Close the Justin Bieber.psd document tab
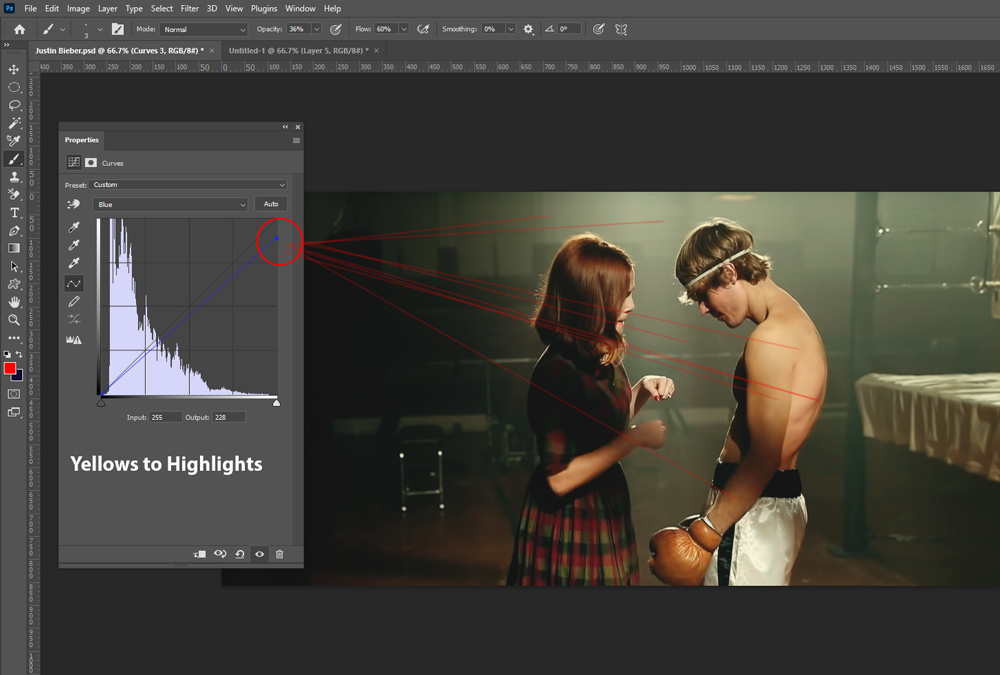 coord(212,50)
